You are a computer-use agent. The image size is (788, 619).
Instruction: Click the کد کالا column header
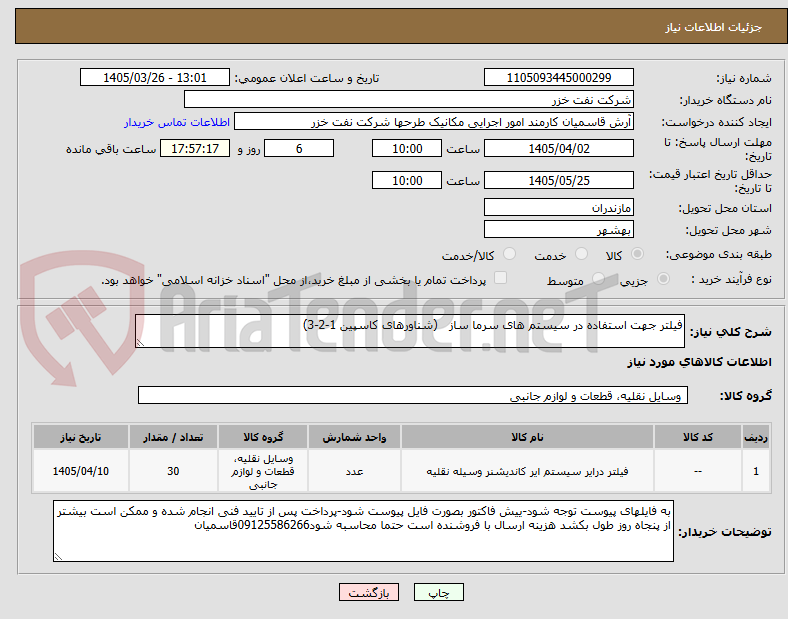(698, 437)
